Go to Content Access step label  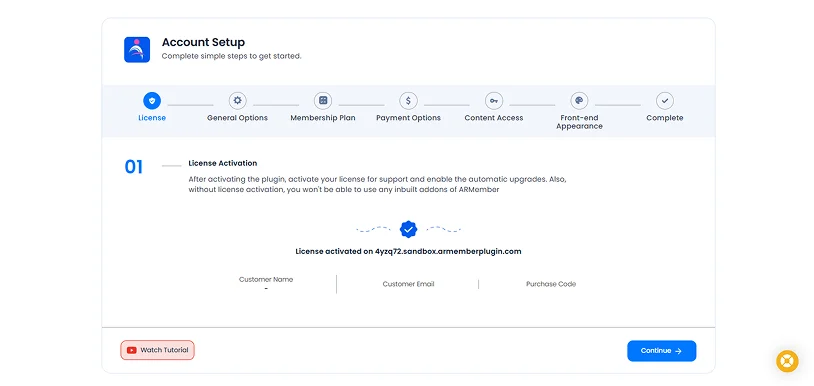(494, 118)
